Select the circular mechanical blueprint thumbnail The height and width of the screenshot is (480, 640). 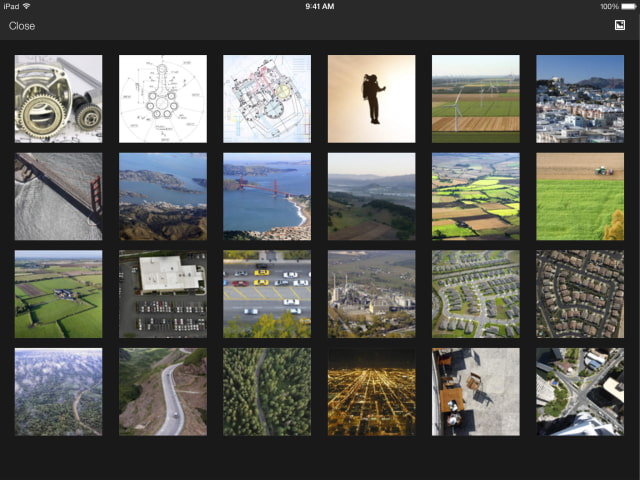pos(163,99)
